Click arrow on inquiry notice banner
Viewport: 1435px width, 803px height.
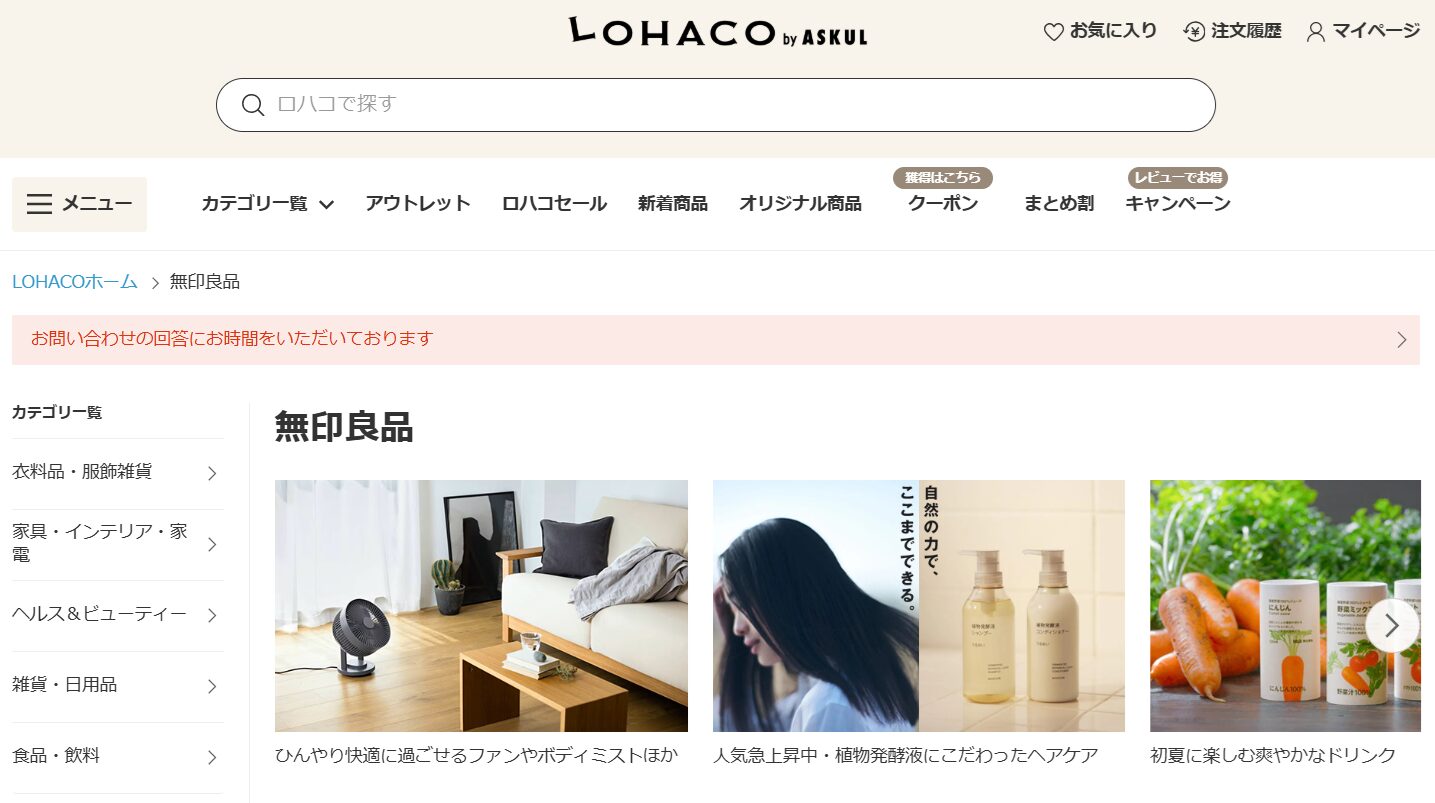tap(1401, 340)
